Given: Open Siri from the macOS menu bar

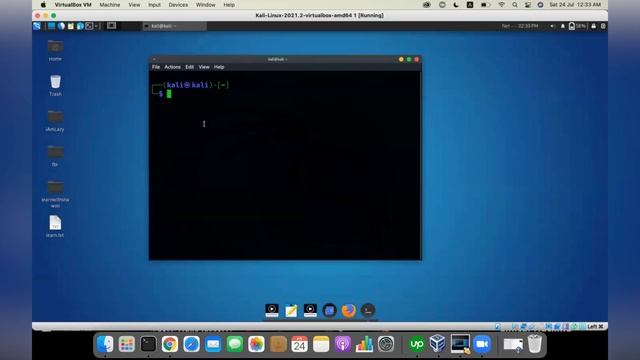Looking at the screenshot, I should click(540, 5).
